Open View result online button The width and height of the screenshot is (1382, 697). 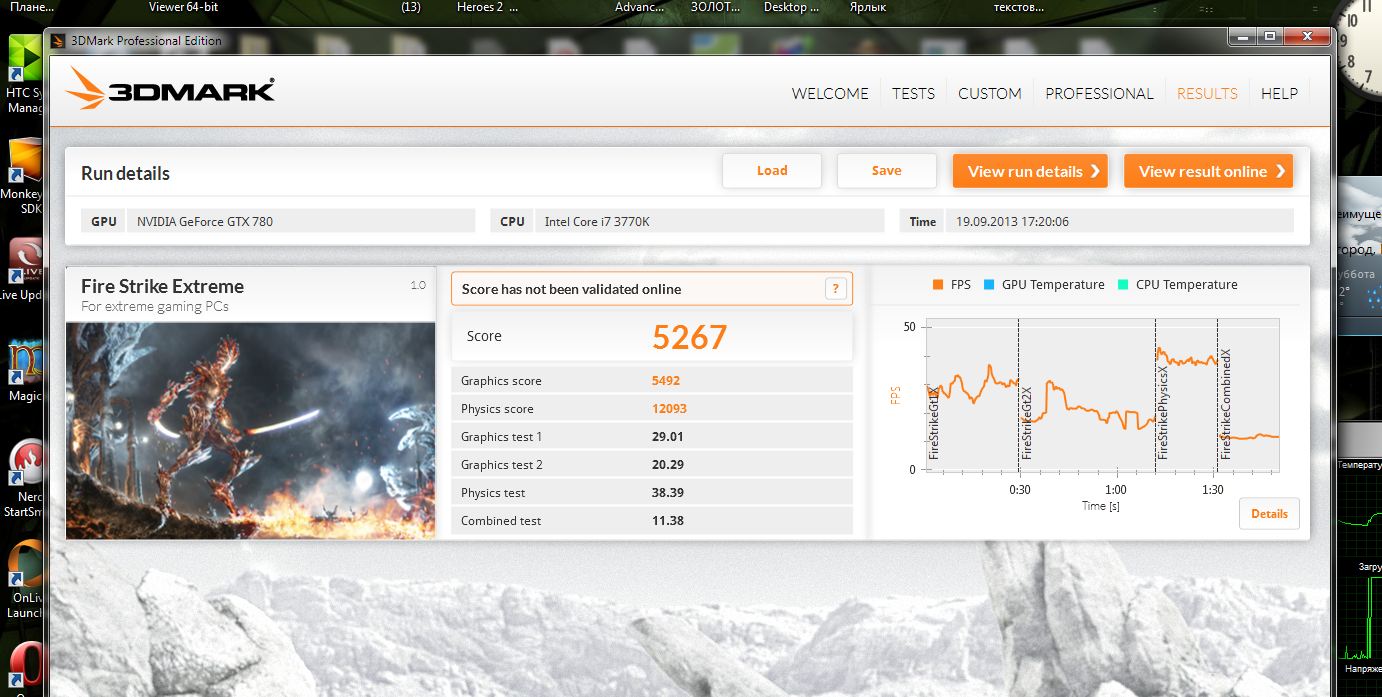(1208, 171)
